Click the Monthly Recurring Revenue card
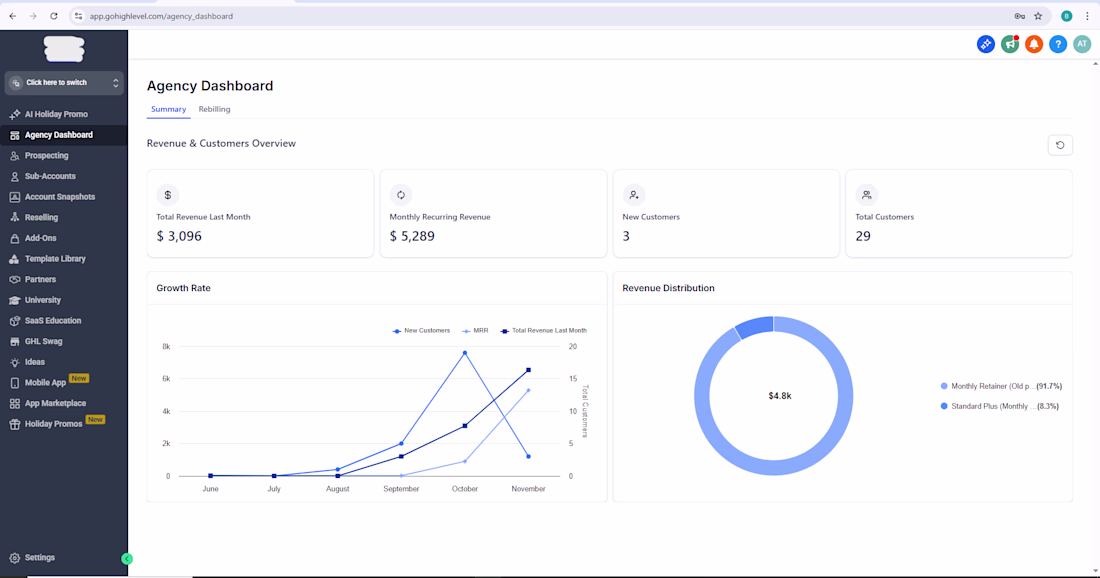1100x578 pixels. [x=493, y=213]
